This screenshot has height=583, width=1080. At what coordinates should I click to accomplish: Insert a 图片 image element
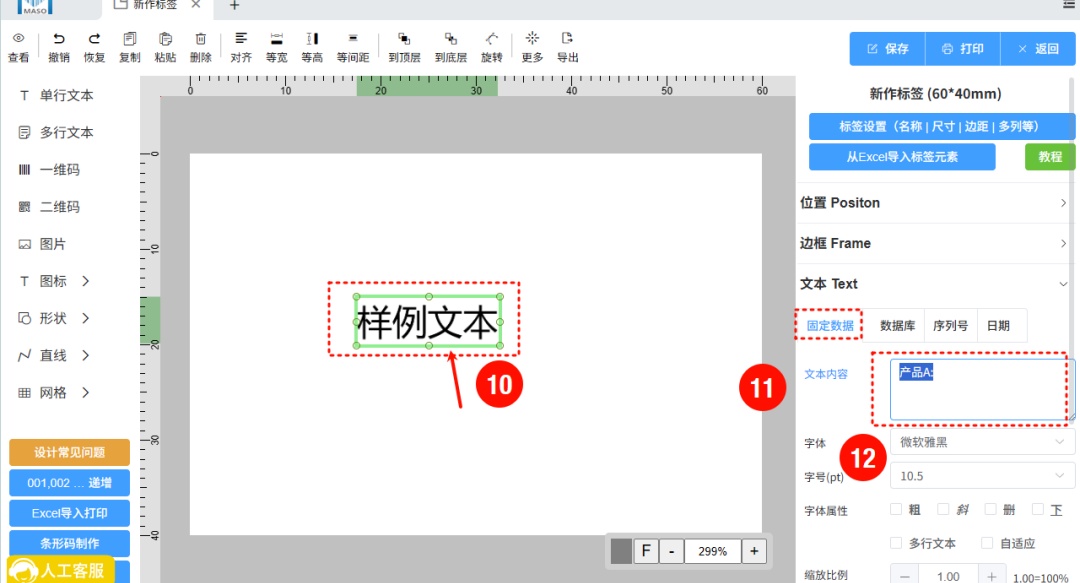pos(41,244)
